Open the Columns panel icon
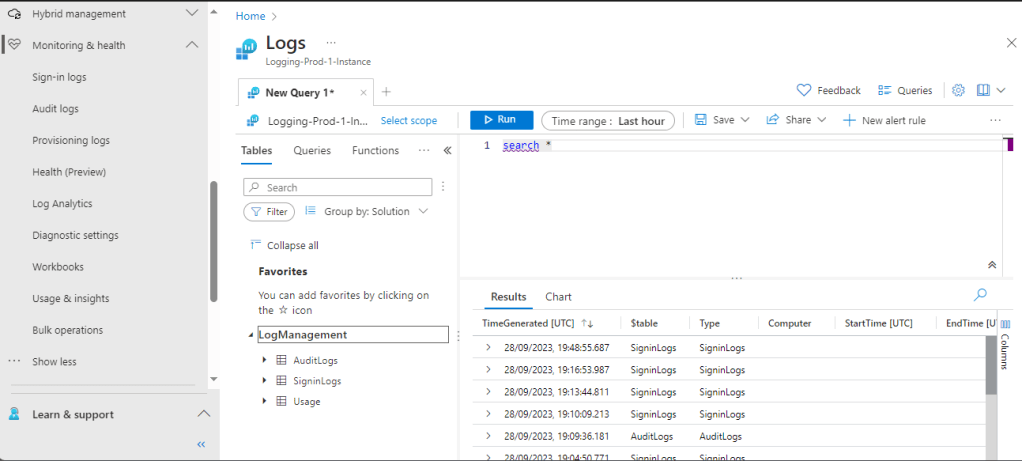 [x=1005, y=324]
